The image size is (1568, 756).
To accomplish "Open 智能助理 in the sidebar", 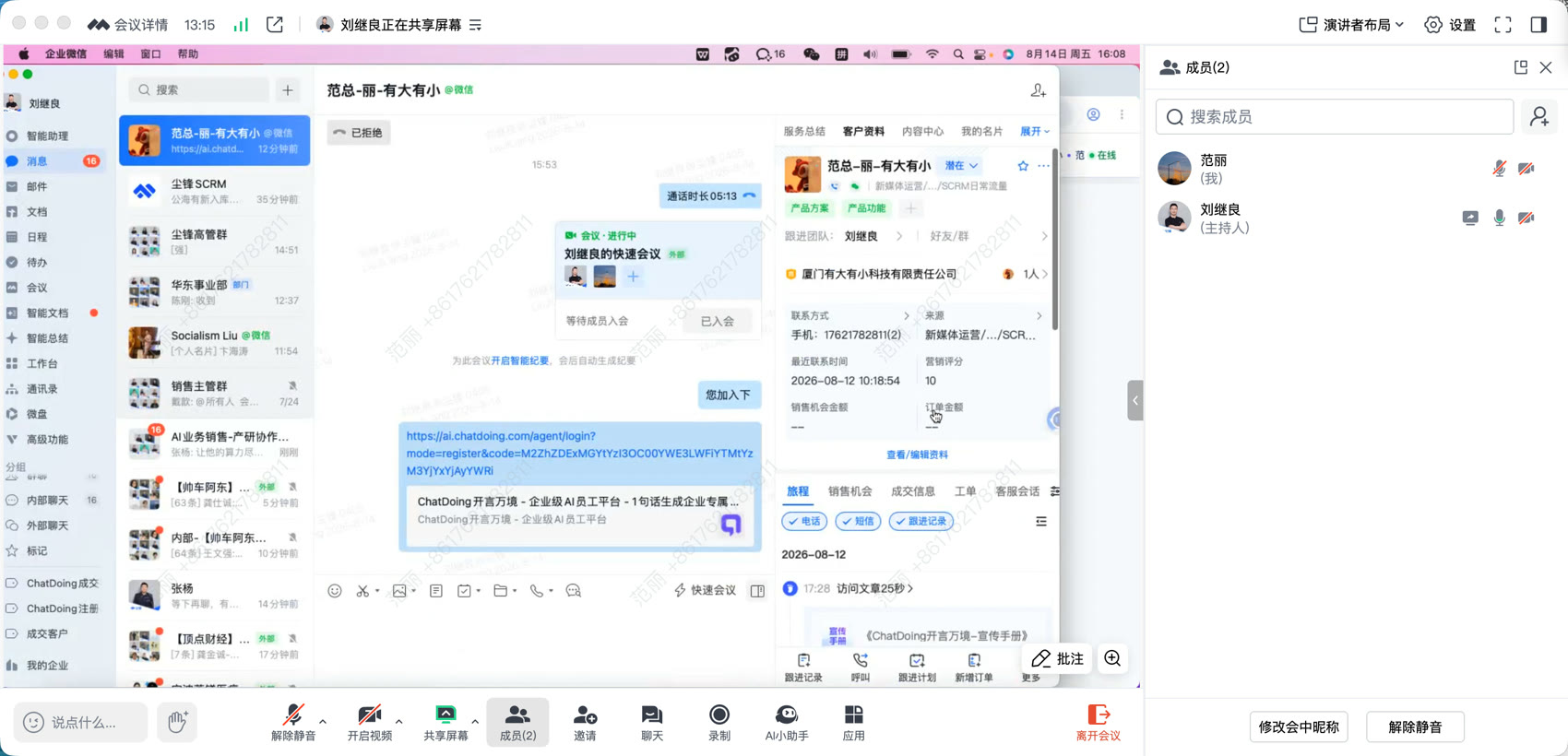I will [47, 136].
